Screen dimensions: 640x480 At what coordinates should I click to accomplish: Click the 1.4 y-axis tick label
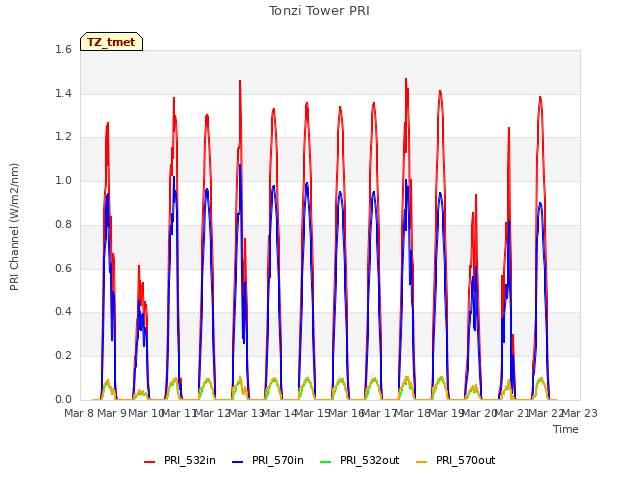click(63, 93)
